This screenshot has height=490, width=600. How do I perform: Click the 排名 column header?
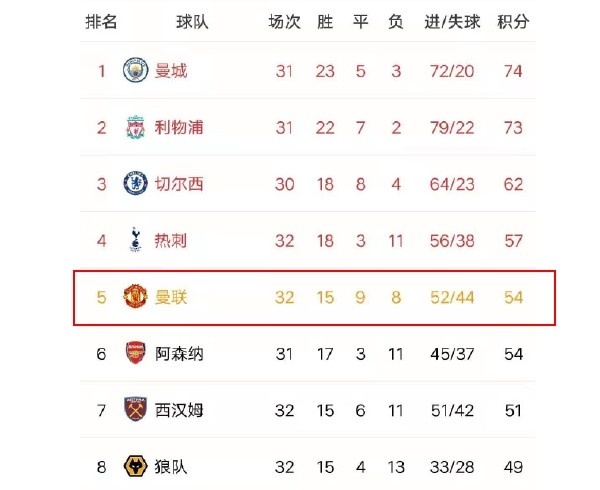(101, 22)
